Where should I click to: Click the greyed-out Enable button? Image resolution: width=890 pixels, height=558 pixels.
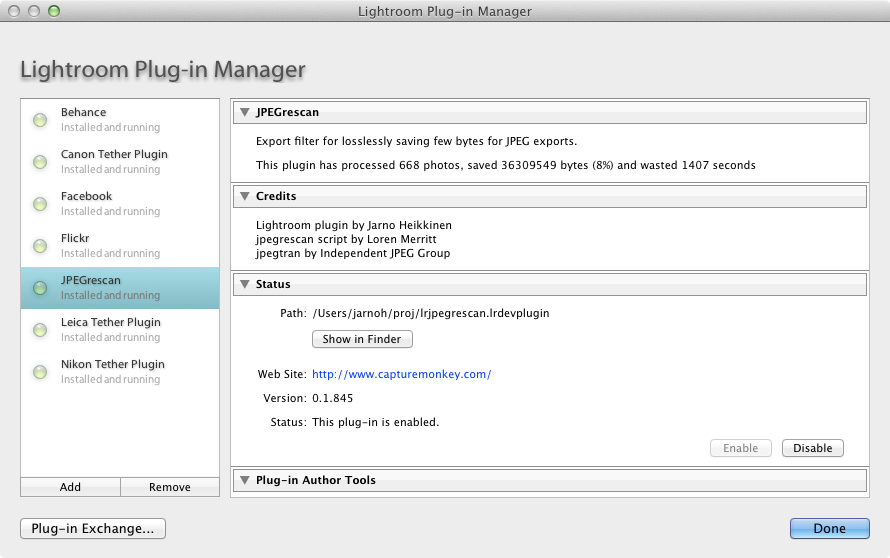click(741, 448)
